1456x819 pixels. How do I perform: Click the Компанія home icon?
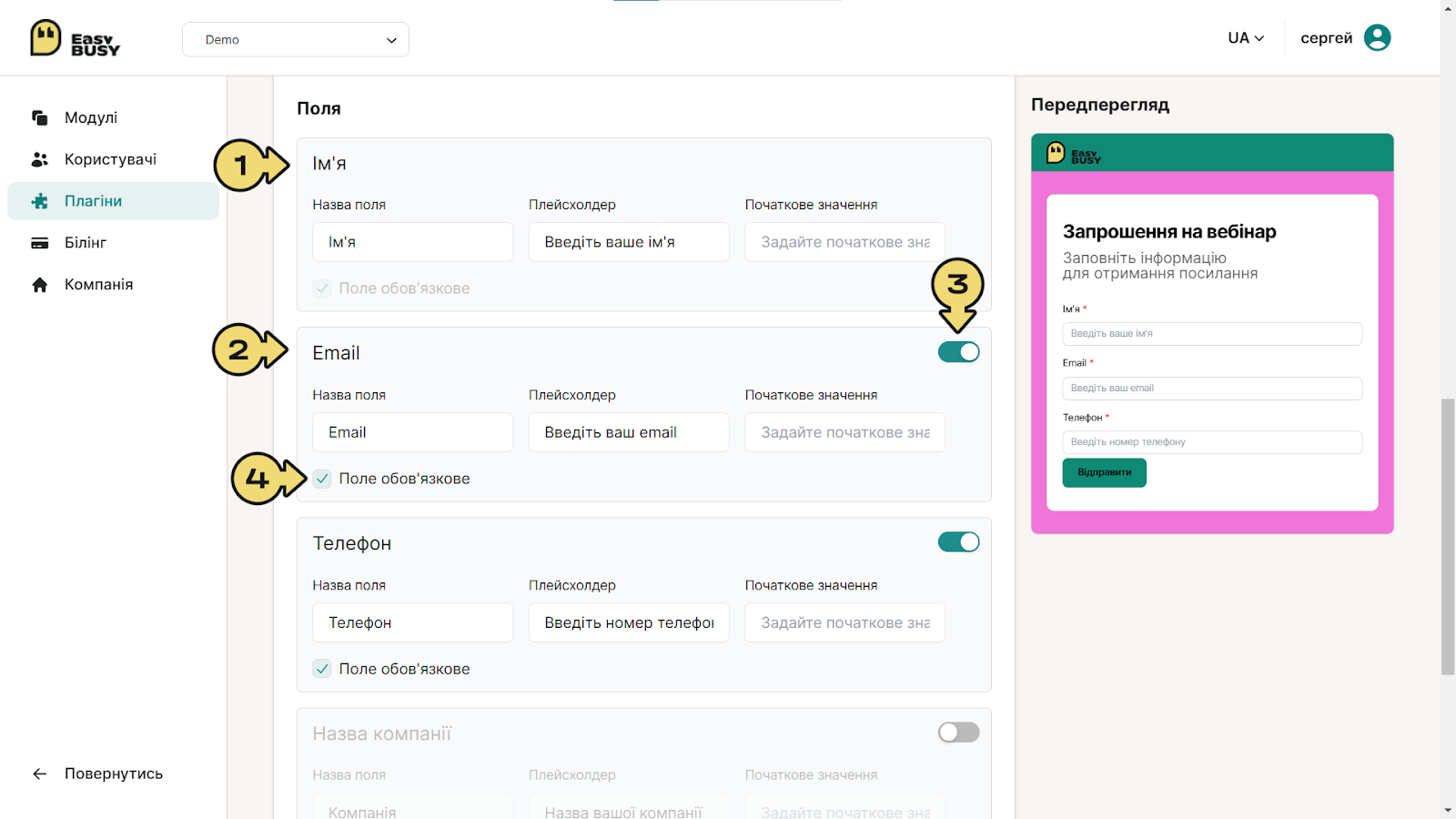[40, 285]
